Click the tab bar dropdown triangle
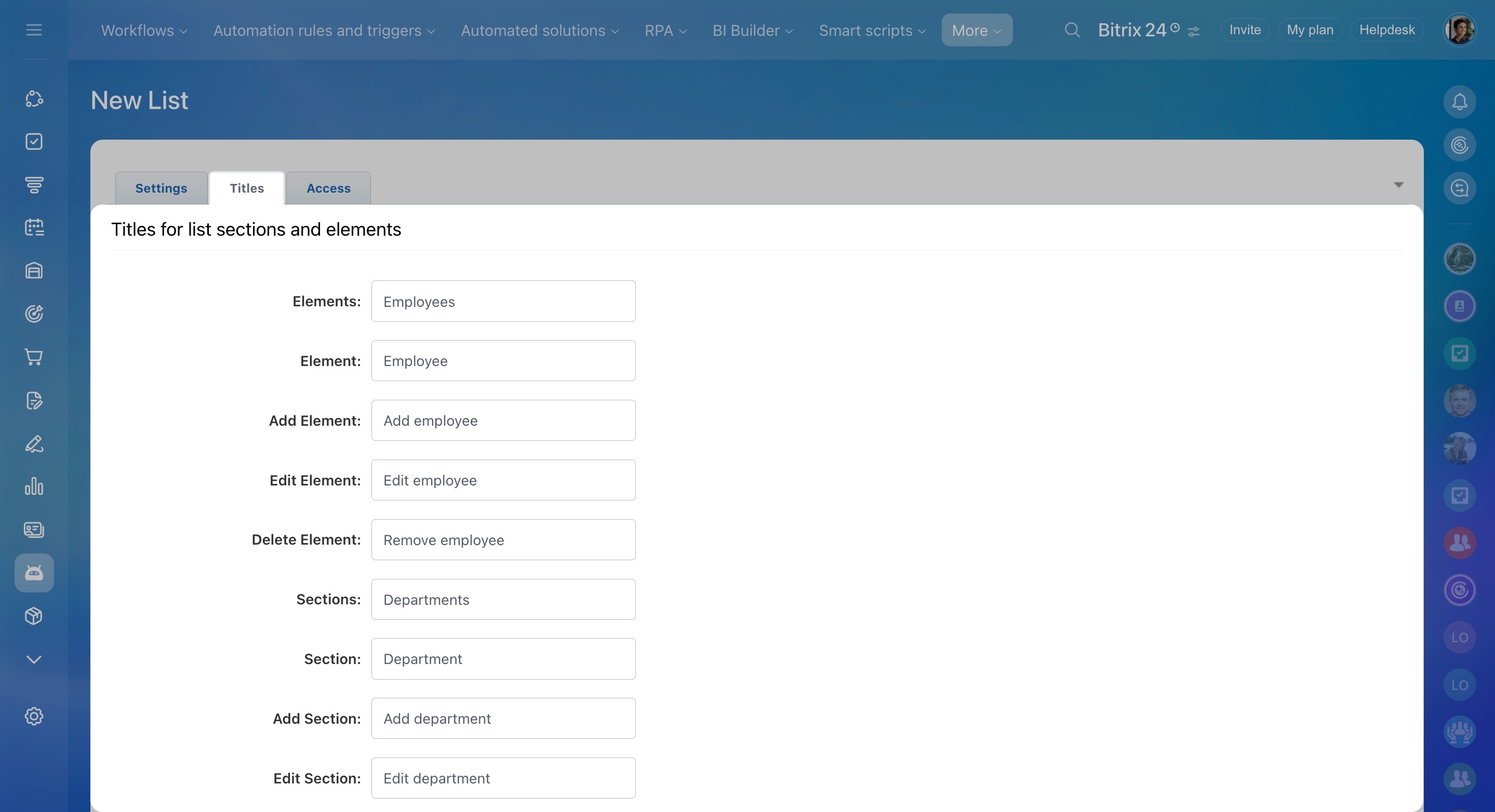Image resolution: width=1495 pixels, height=812 pixels. (1399, 185)
